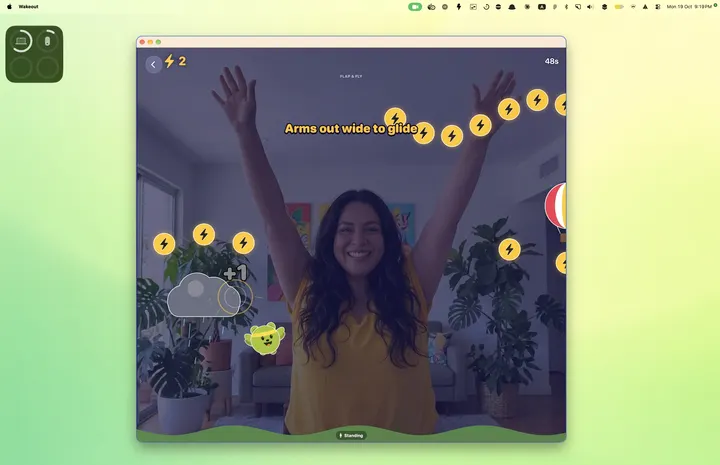Click the striped hot air balloon
Screen dimensions: 720x465
(x=556, y=210)
